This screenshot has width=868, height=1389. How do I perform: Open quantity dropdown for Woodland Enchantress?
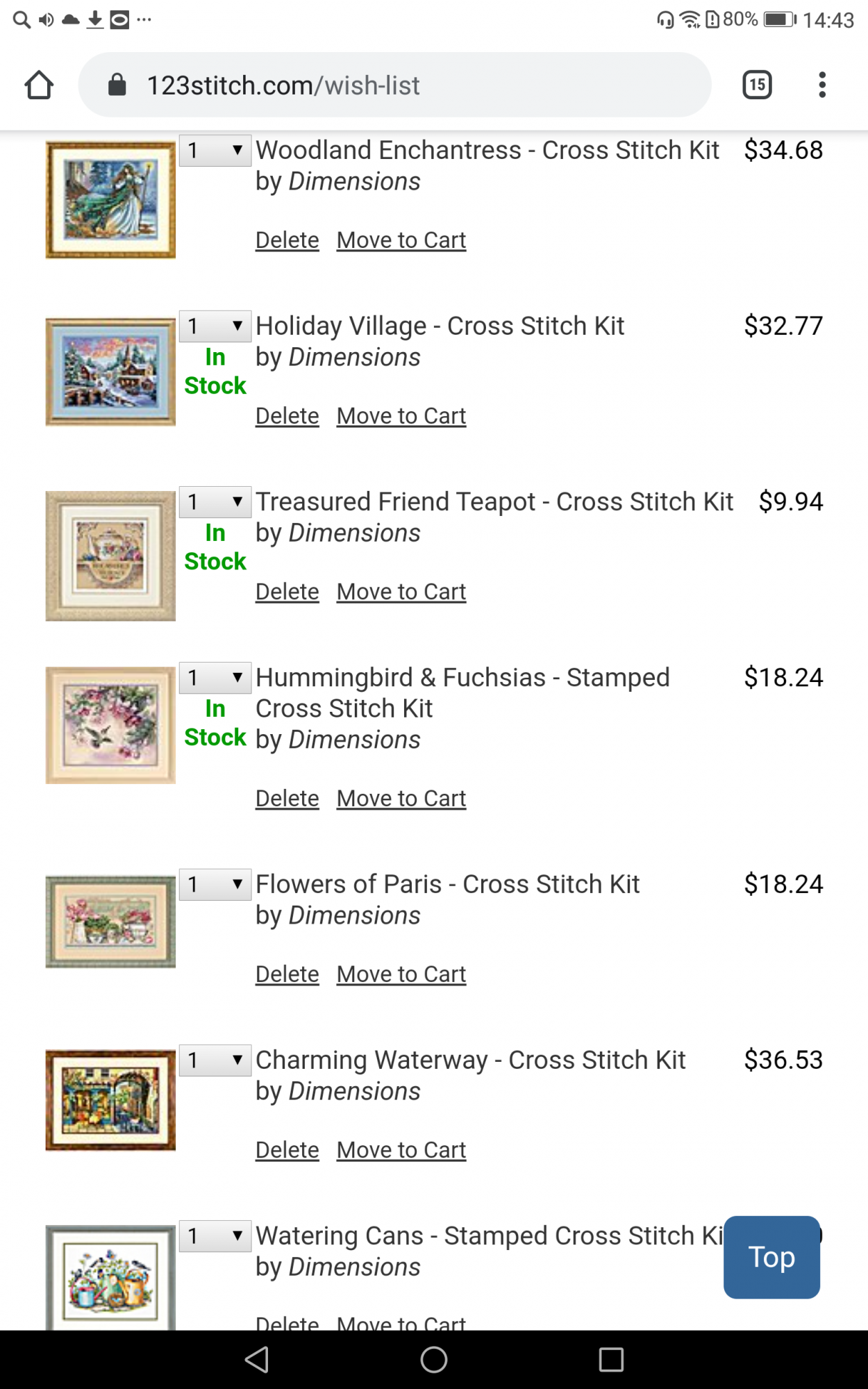(x=215, y=151)
